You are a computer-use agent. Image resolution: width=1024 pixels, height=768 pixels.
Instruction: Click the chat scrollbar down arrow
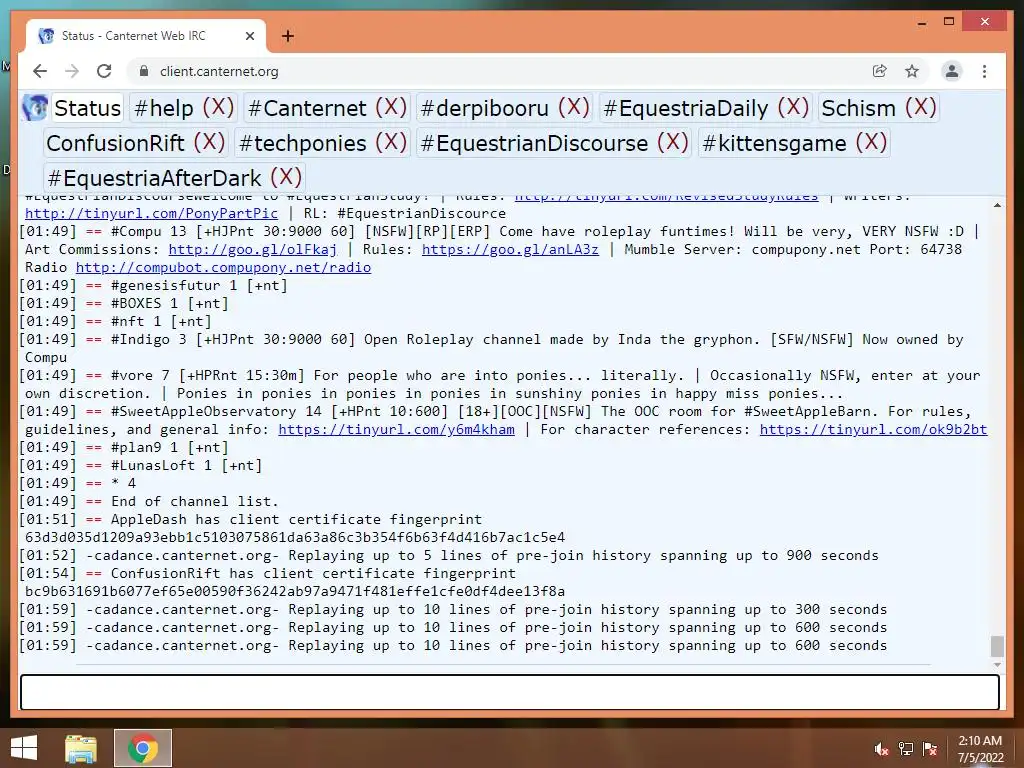click(997, 665)
